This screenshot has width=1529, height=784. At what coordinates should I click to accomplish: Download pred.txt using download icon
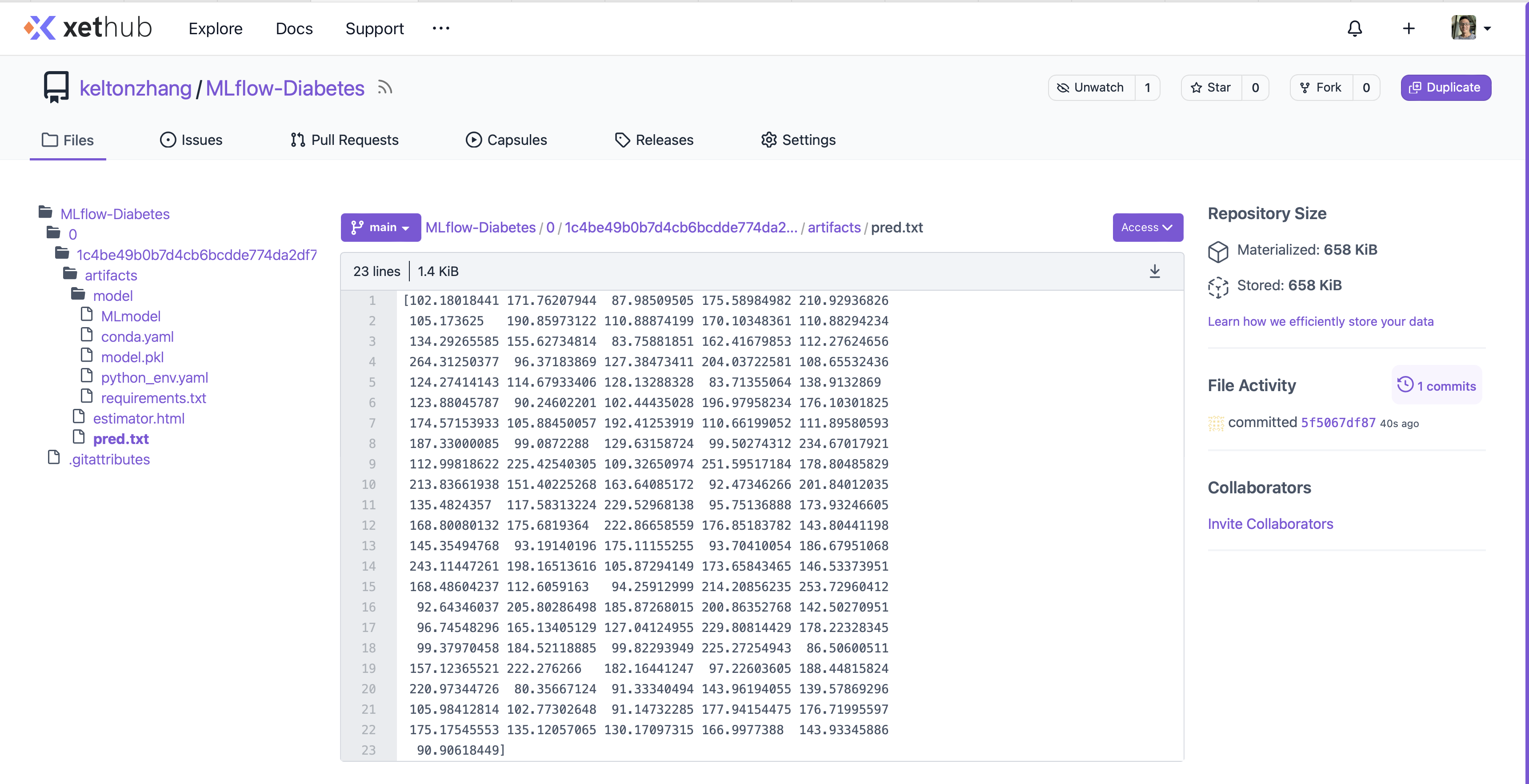click(1154, 271)
